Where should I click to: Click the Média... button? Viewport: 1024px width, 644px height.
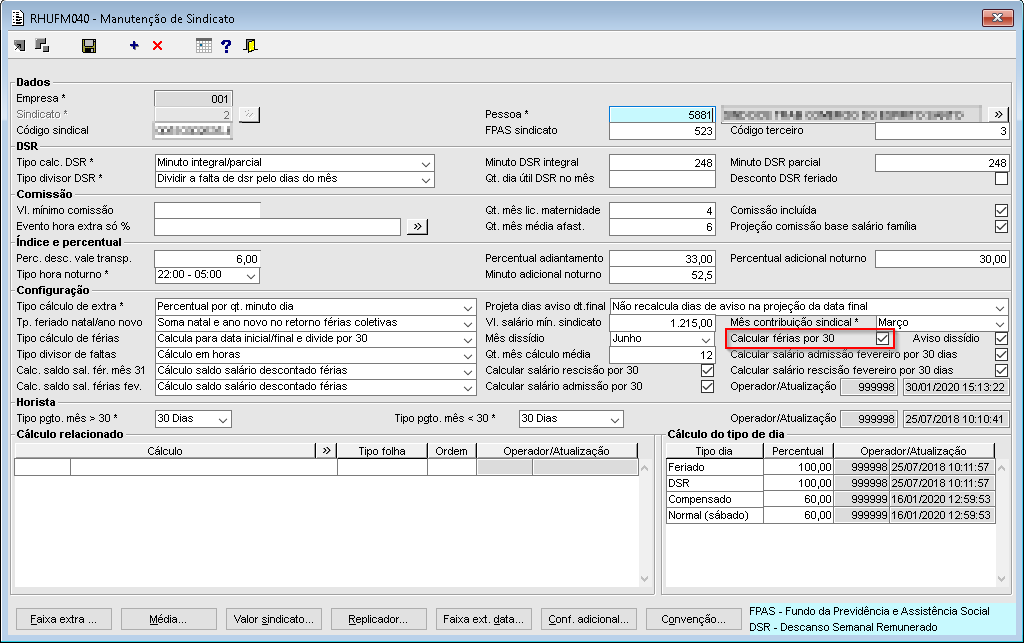tap(168, 619)
